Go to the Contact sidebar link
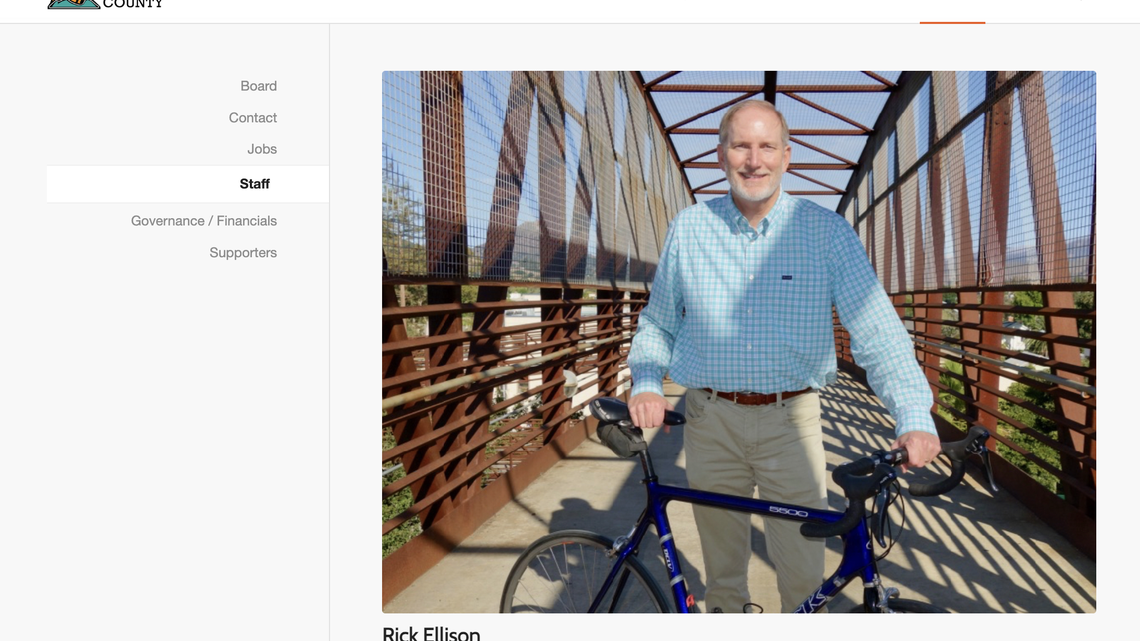 pos(252,118)
